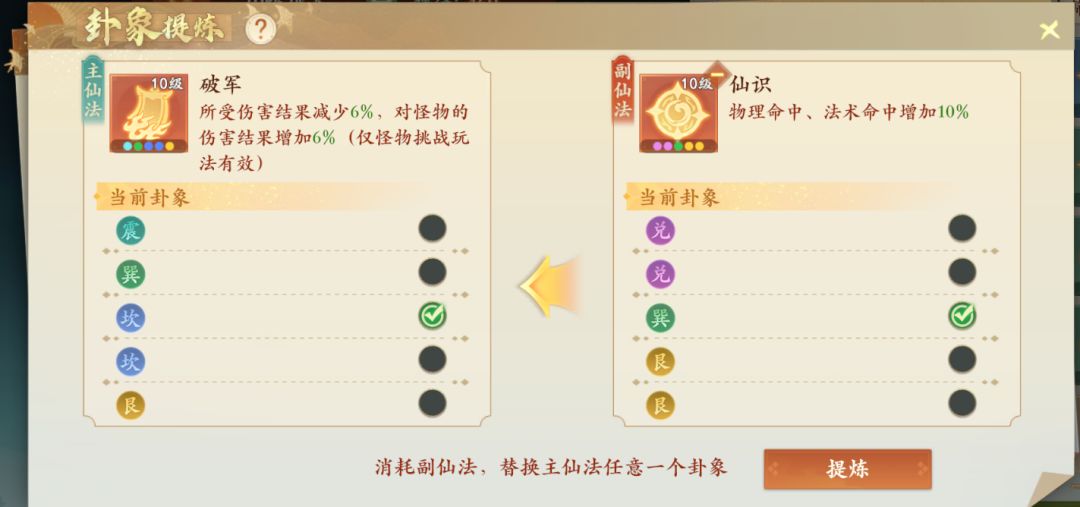Toggle the checked 坎 radio in the main skill panel
Screen dimensions: 1080x507
point(432,316)
